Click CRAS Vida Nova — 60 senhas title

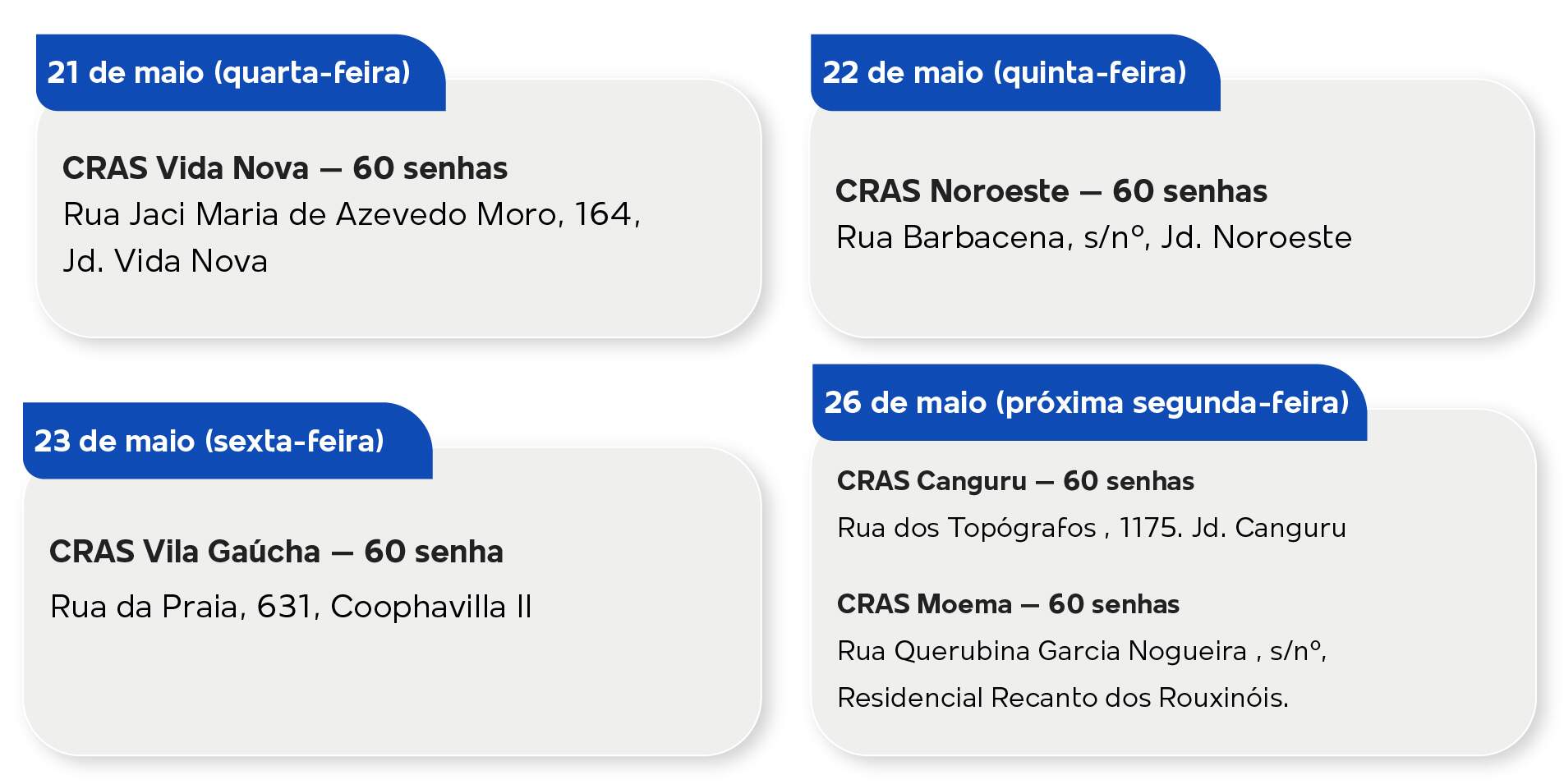(285, 168)
